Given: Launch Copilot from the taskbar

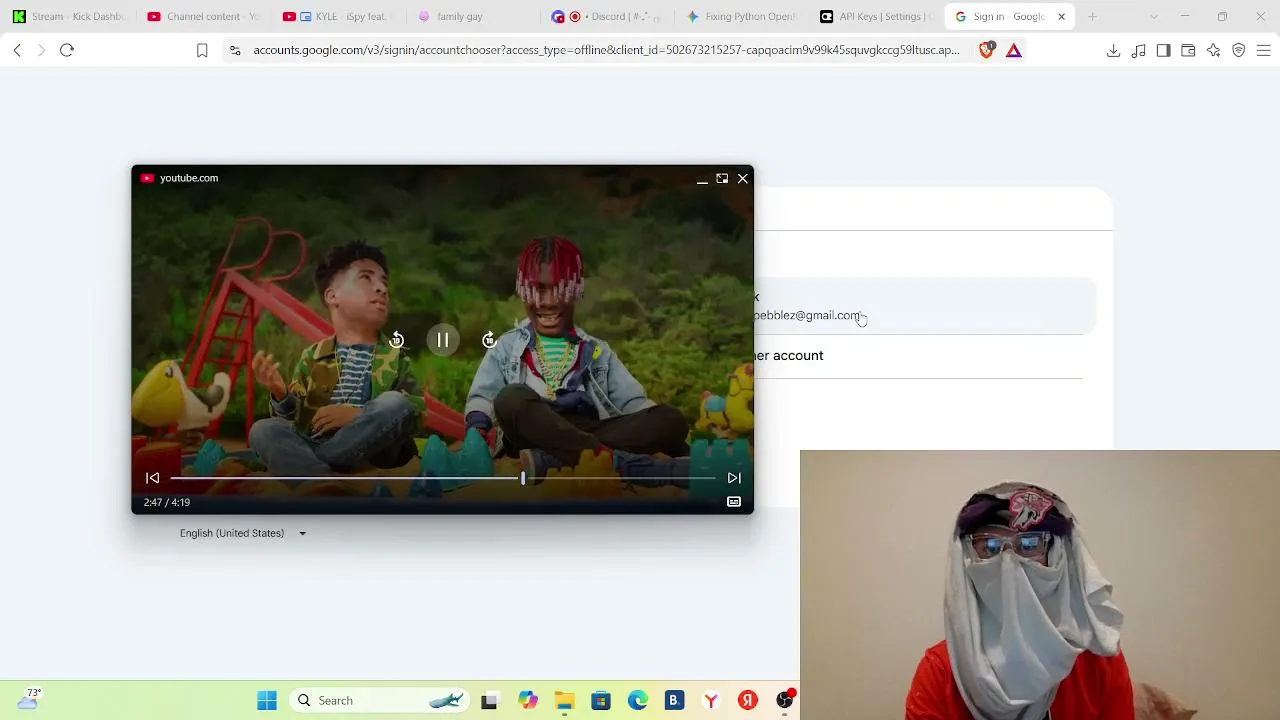Looking at the screenshot, I should (x=527, y=700).
